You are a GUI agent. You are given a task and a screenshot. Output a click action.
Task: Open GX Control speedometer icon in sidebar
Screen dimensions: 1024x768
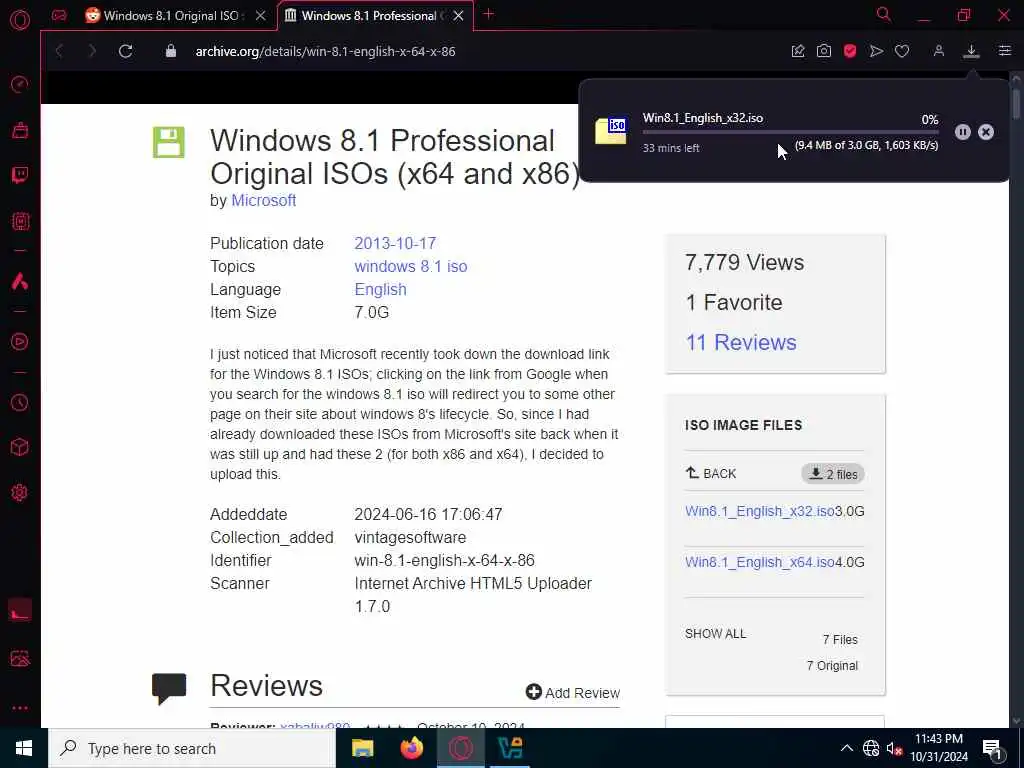(x=20, y=84)
